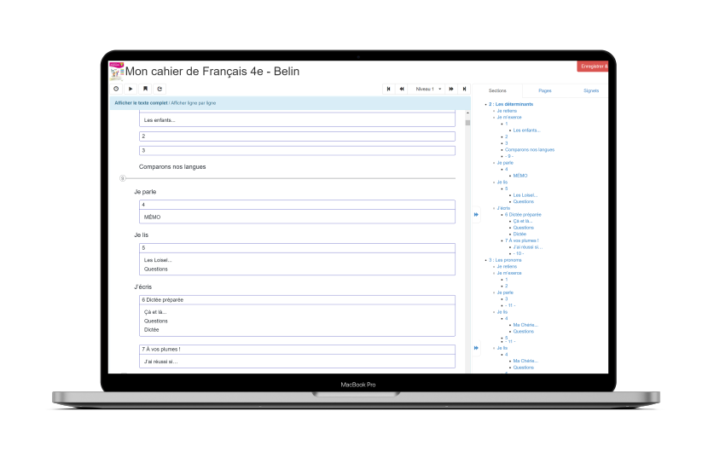Click 'Comparons nos langues' heading in content
Screen dimensions: 720x475
point(172,167)
